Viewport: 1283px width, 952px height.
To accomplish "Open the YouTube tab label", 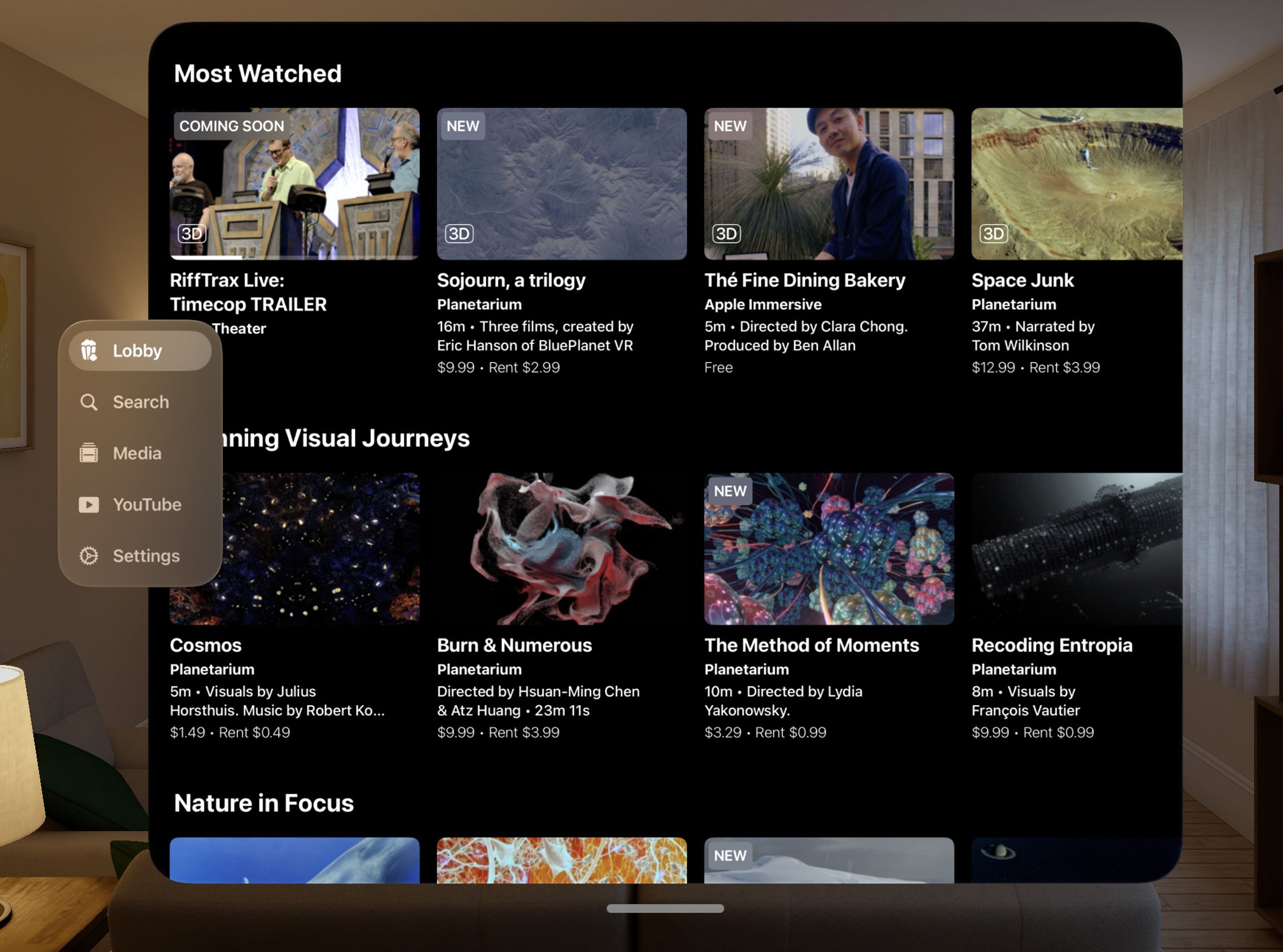I will click(147, 505).
